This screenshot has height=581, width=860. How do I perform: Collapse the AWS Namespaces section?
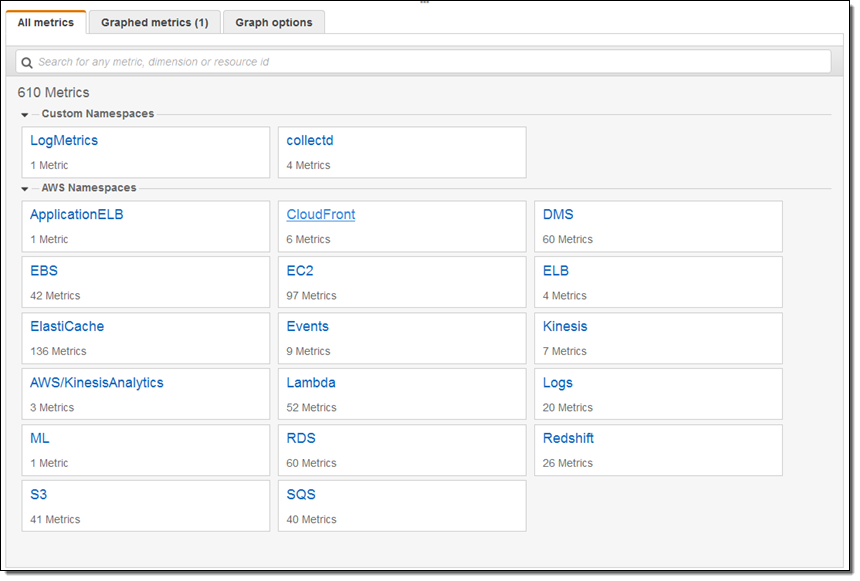[24, 189]
